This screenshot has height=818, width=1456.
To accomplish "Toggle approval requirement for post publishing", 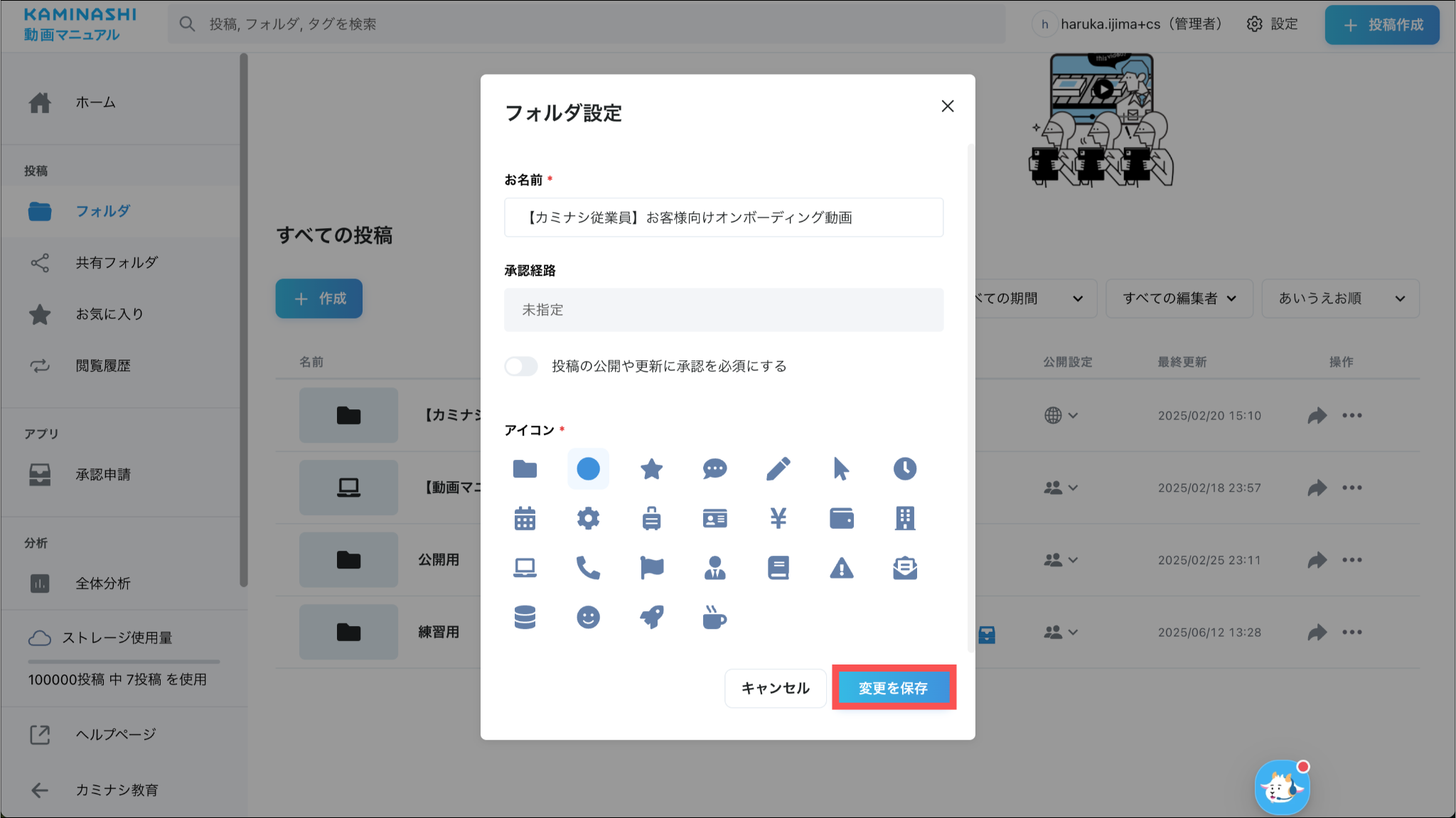I will click(x=521, y=366).
